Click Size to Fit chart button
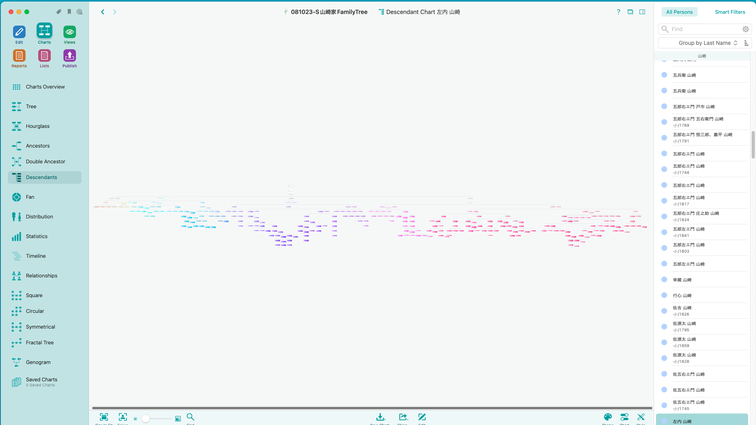This screenshot has height=425, width=756. click(x=104, y=418)
